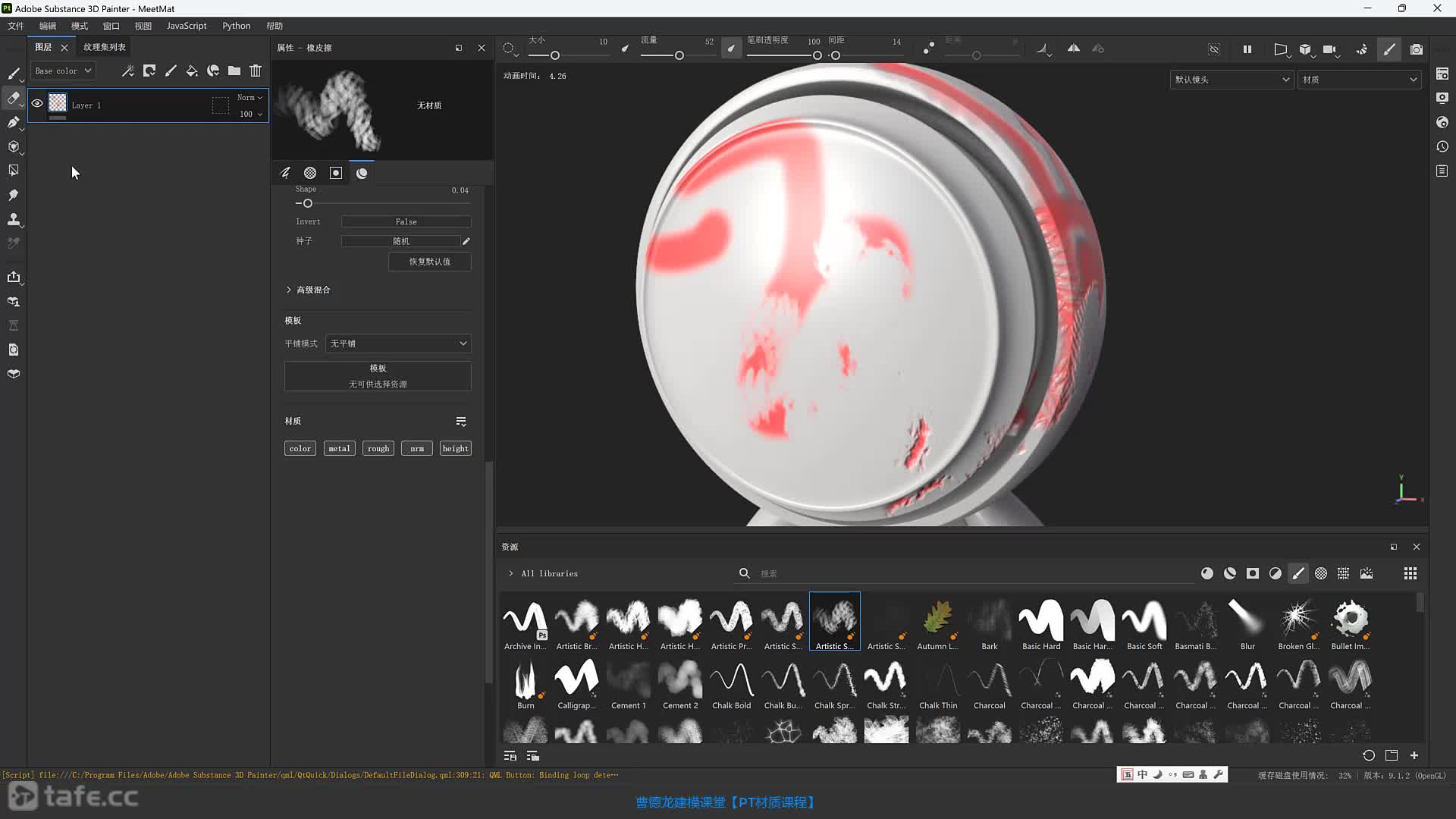Viewport: 1456px width, 819px height.
Task: Open the JavaScript menu
Action: click(187, 26)
